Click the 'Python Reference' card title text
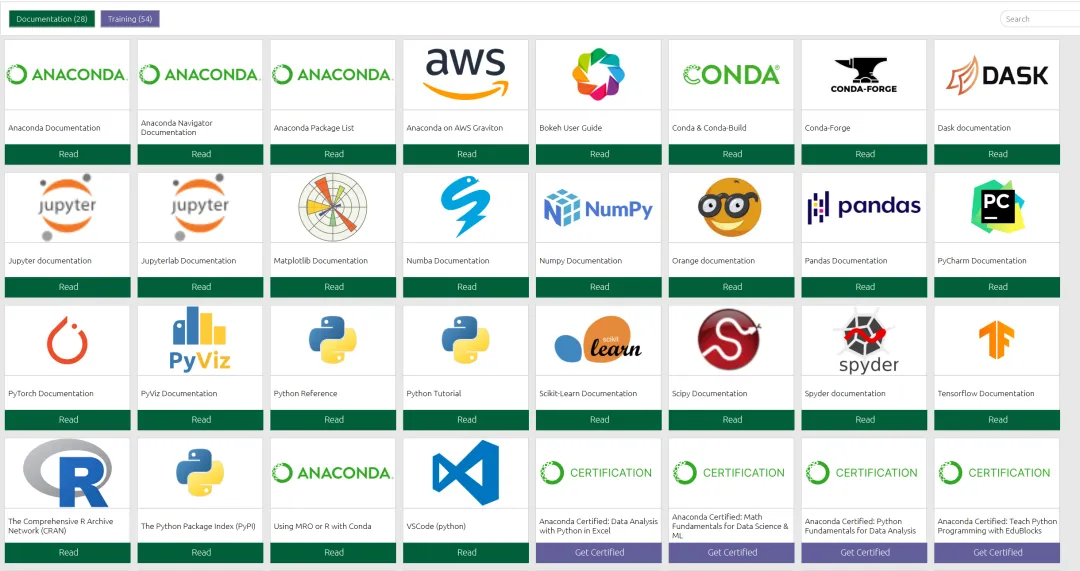Viewport: 1080px width, 571px height. pos(305,394)
